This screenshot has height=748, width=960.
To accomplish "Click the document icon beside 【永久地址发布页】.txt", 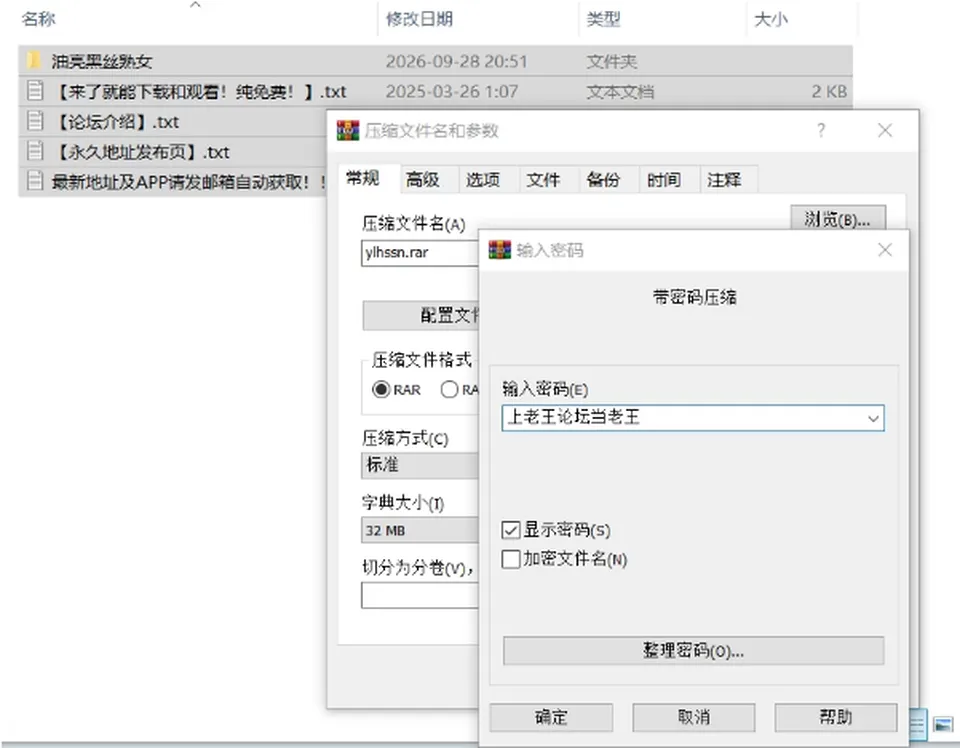I will click(35, 151).
